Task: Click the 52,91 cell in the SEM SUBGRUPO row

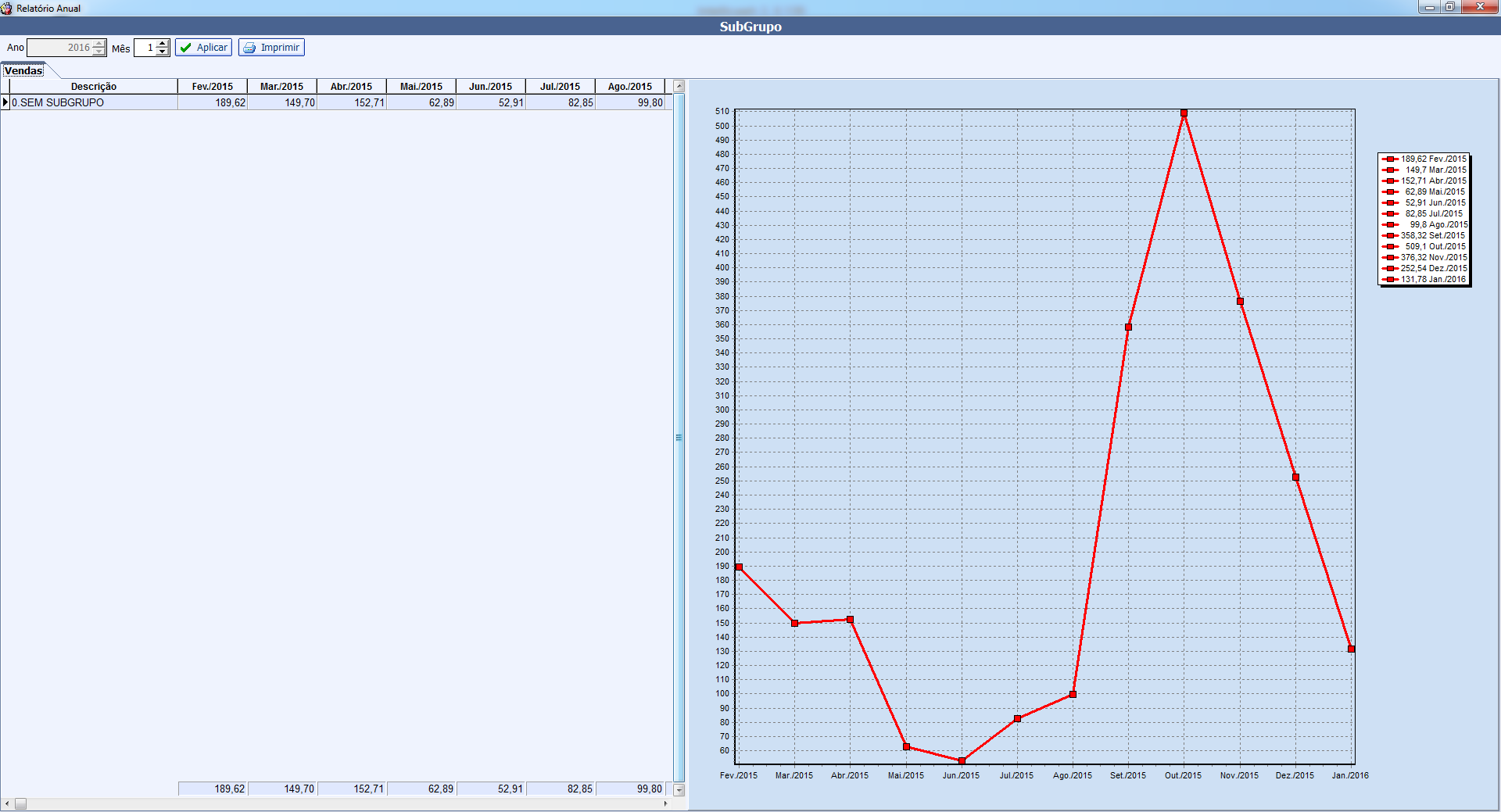Action: point(491,102)
